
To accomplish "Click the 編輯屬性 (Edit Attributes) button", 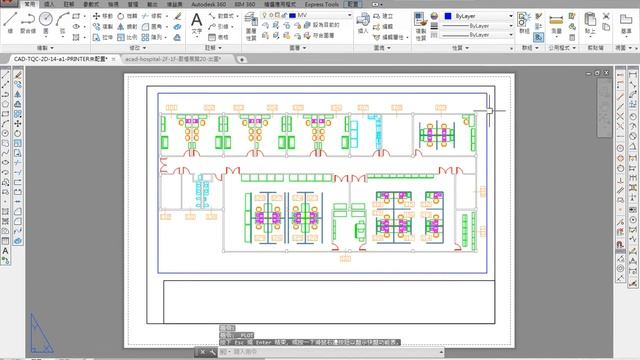I will [x=389, y=37].
